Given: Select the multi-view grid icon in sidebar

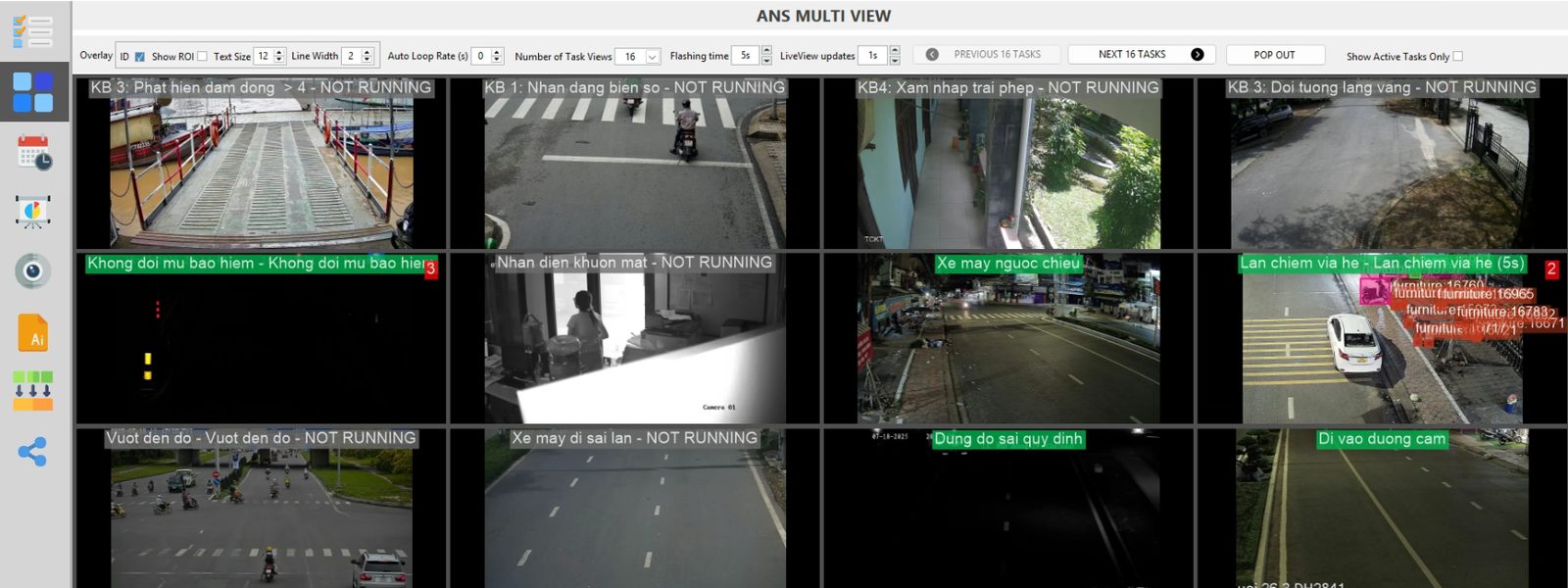Looking at the screenshot, I should 32,92.
